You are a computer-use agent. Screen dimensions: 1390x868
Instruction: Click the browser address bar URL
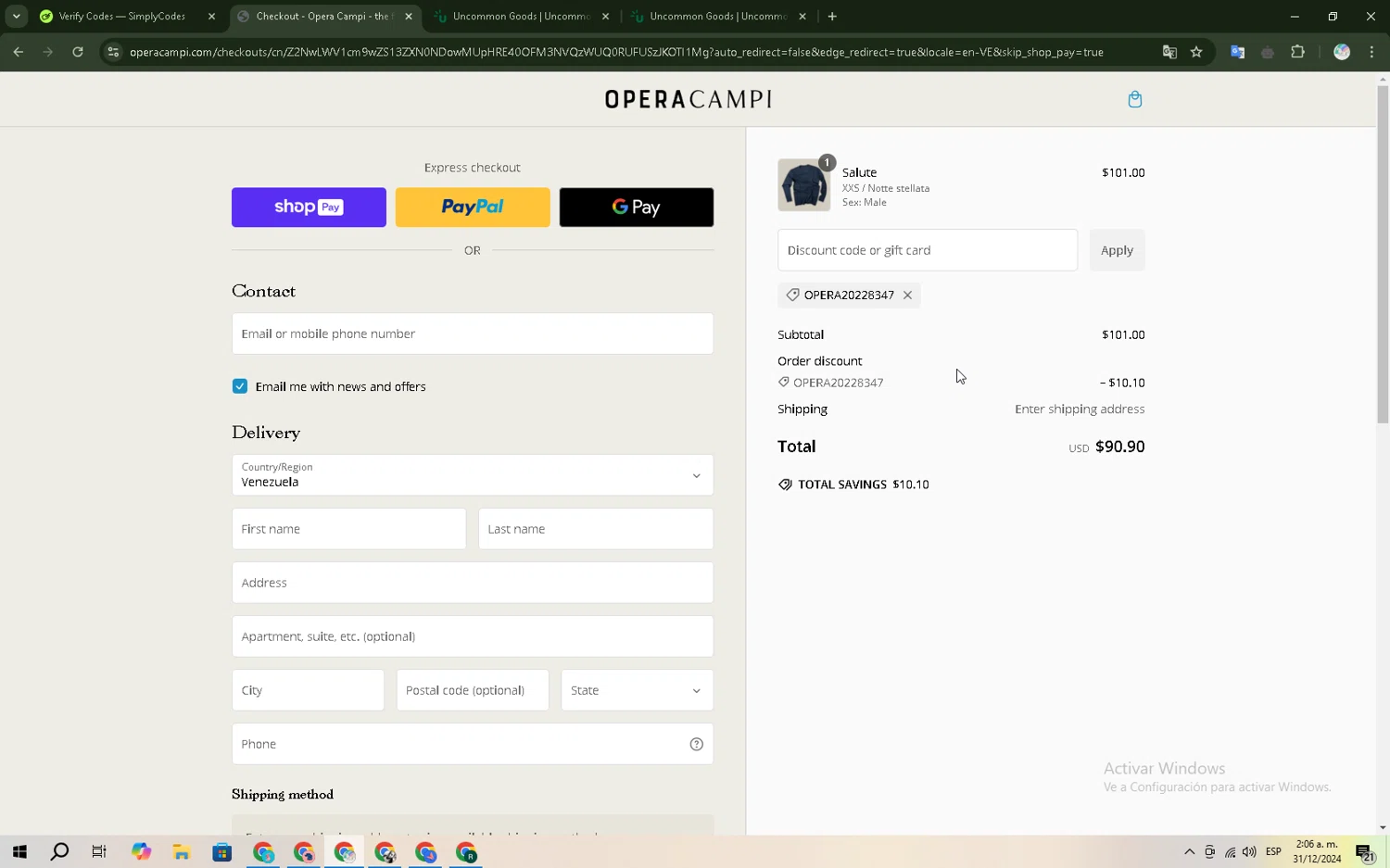pos(616,52)
